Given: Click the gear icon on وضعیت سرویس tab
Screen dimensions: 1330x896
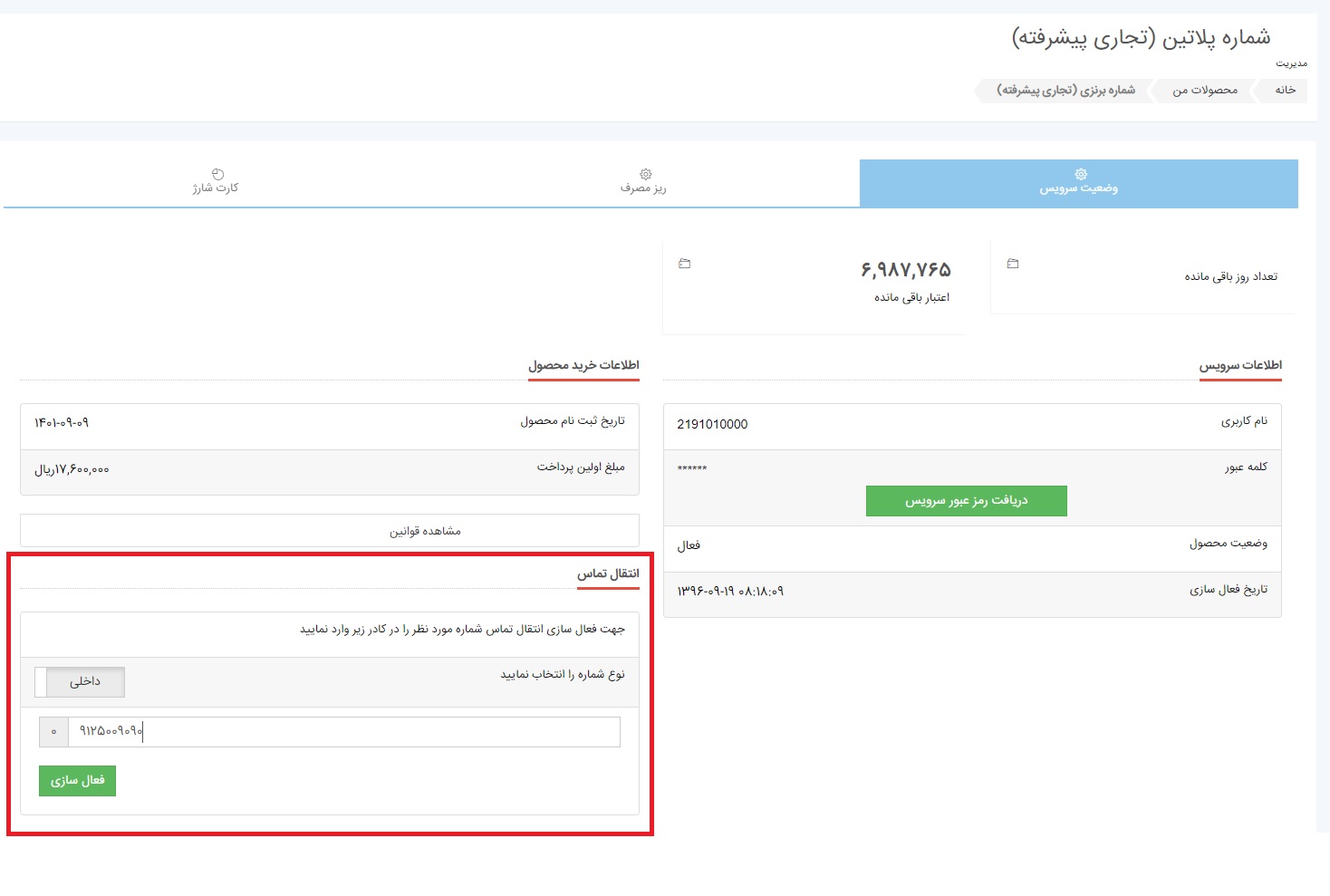Looking at the screenshot, I should click(x=1080, y=173).
